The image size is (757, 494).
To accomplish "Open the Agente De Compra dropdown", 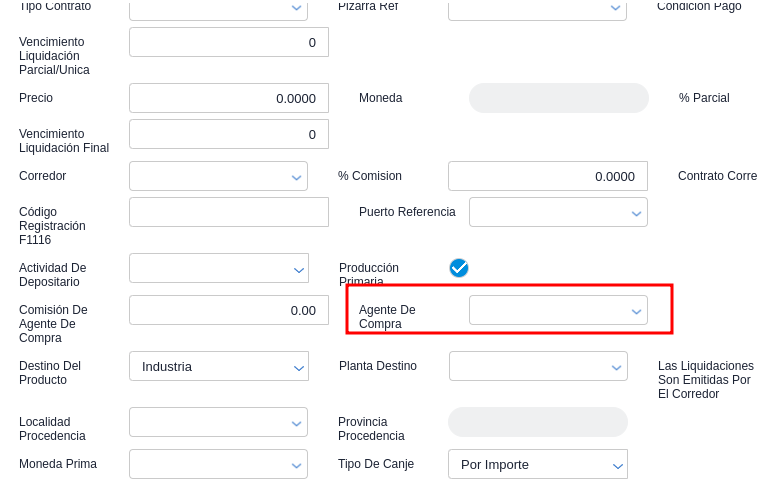I will pyautogui.click(x=558, y=310).
